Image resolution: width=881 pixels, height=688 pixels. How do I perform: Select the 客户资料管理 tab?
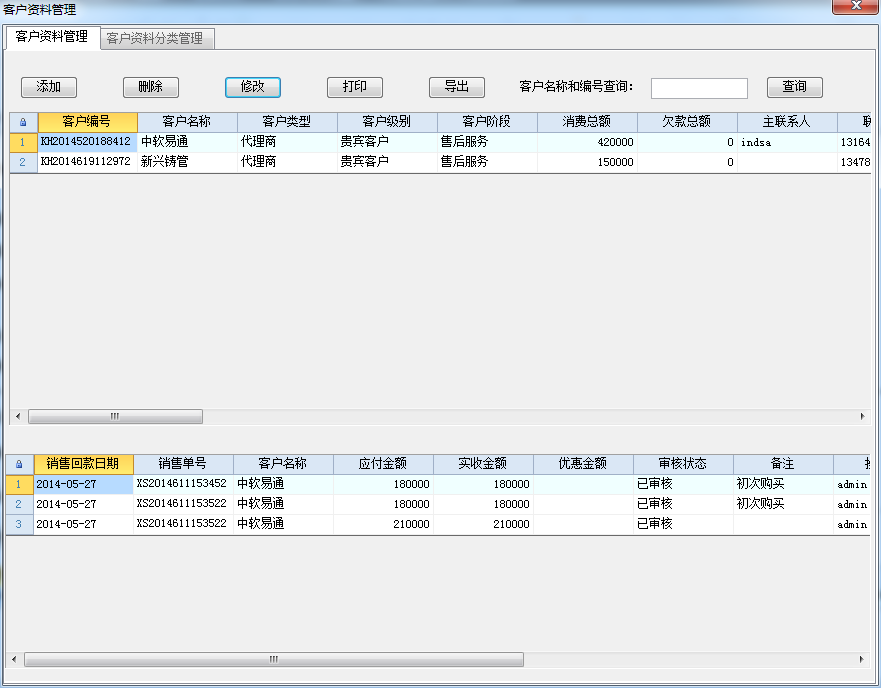coord(51,38)
